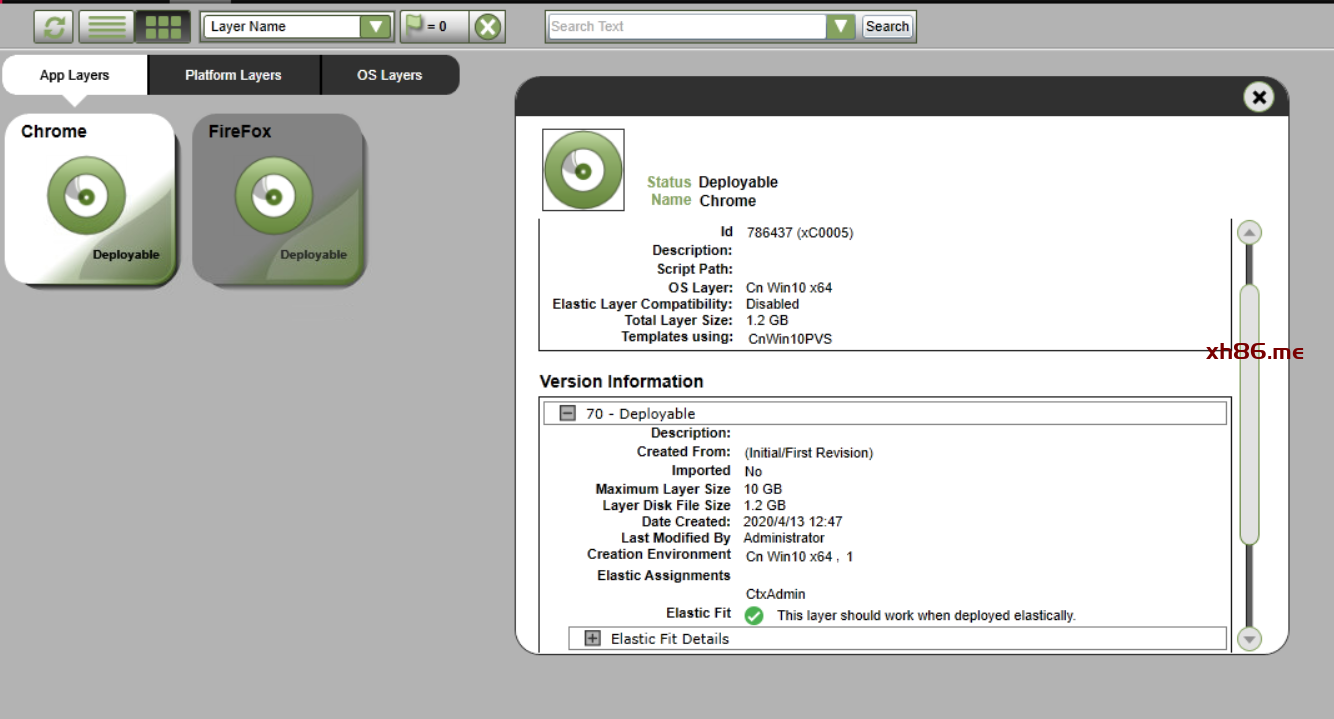Image resolution: width=1334 pixels, height=719 pixels.
Task: Close the Chrome layer details panel
Action: coord(1259,97)
